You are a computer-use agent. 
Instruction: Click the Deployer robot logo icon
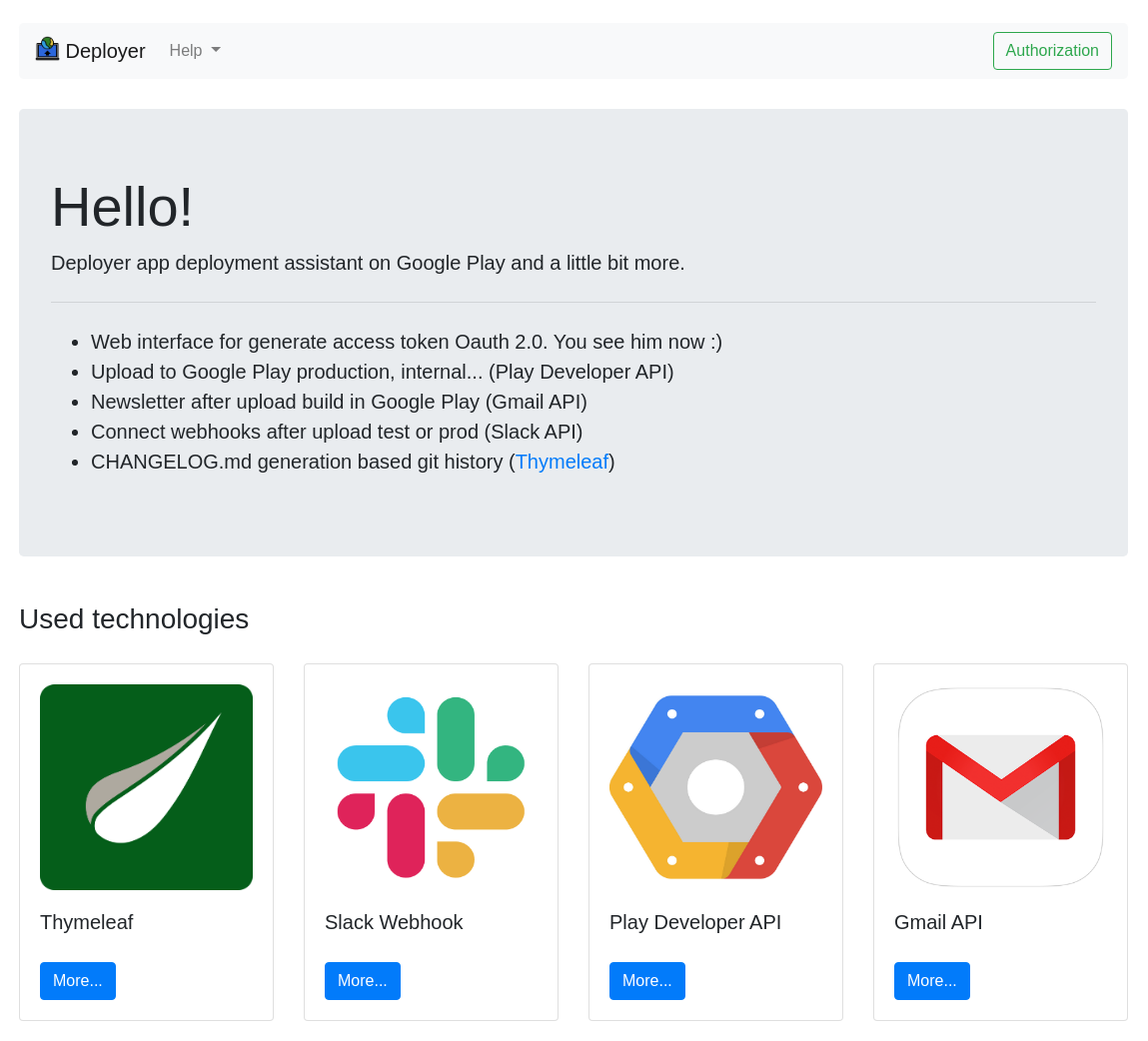(x=47, y=48)
